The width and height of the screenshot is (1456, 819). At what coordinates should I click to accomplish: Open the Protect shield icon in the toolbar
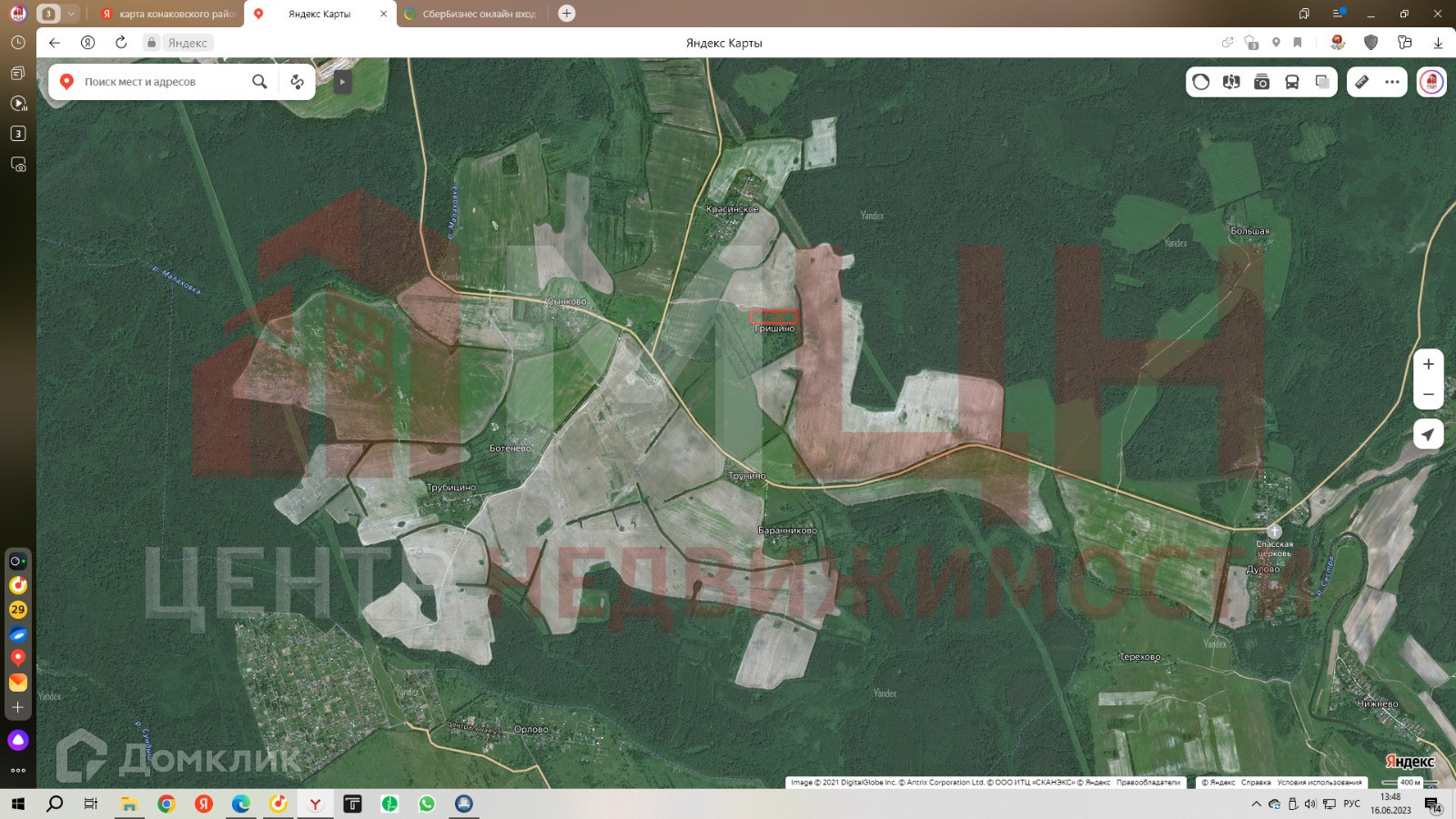1371,43
